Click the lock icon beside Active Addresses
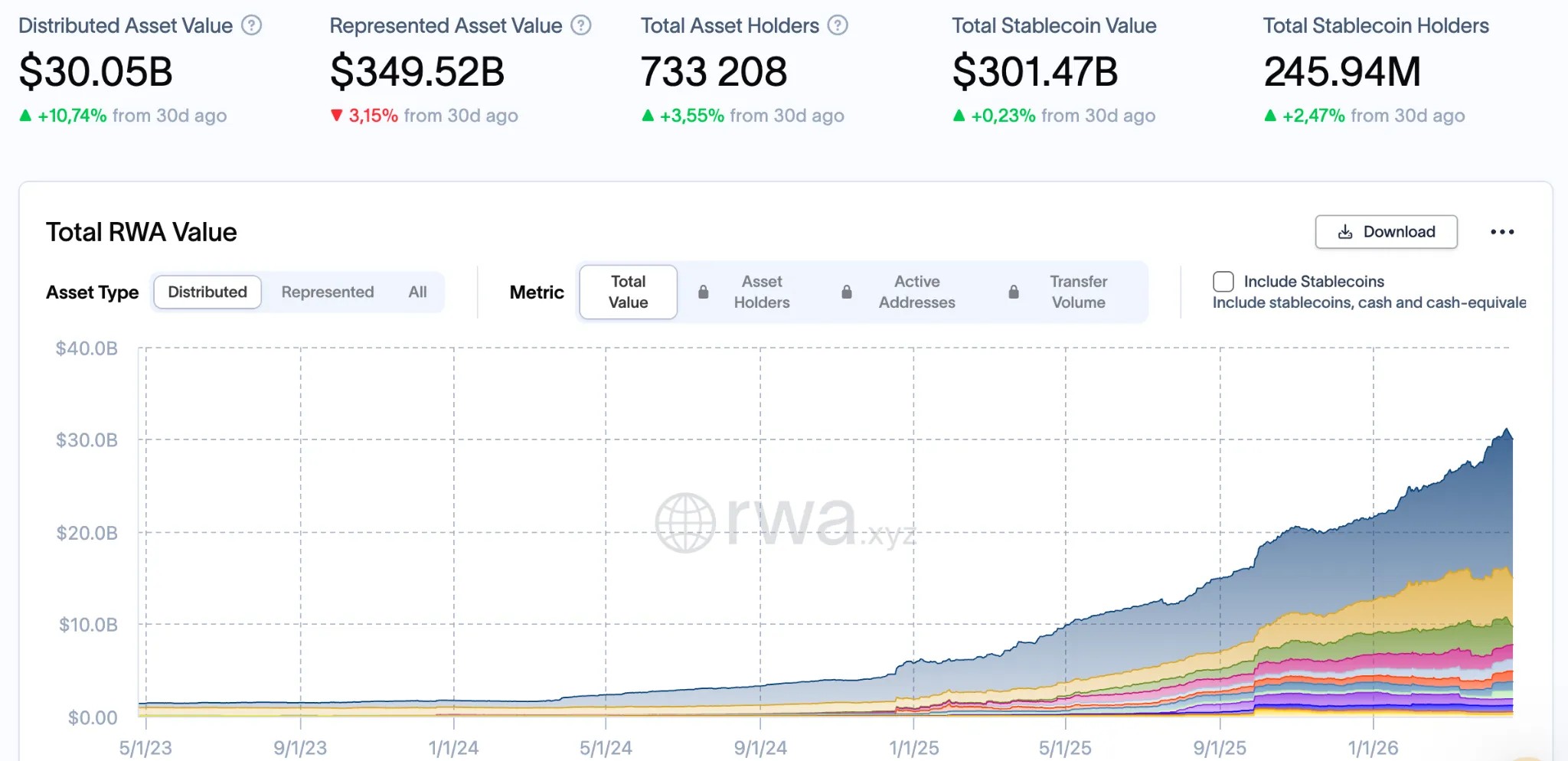This screenshot has height=761, width=1568. pos(846,292)
